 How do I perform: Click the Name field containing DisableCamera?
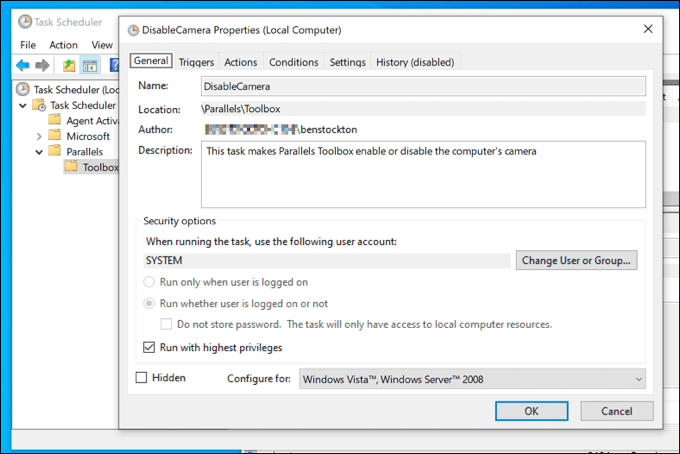pos(423,86)
